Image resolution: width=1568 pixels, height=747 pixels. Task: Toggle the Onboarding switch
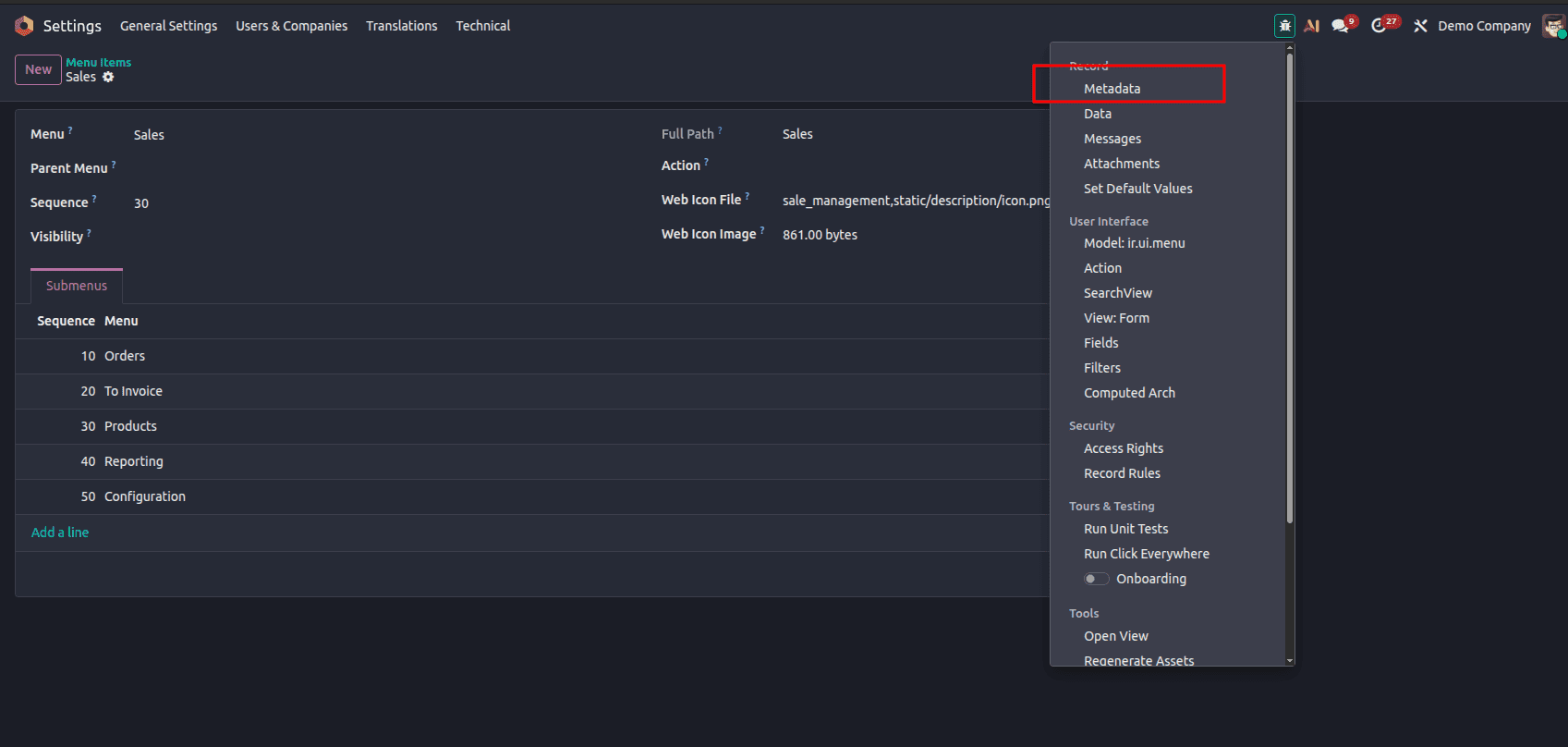point(1096,579)
